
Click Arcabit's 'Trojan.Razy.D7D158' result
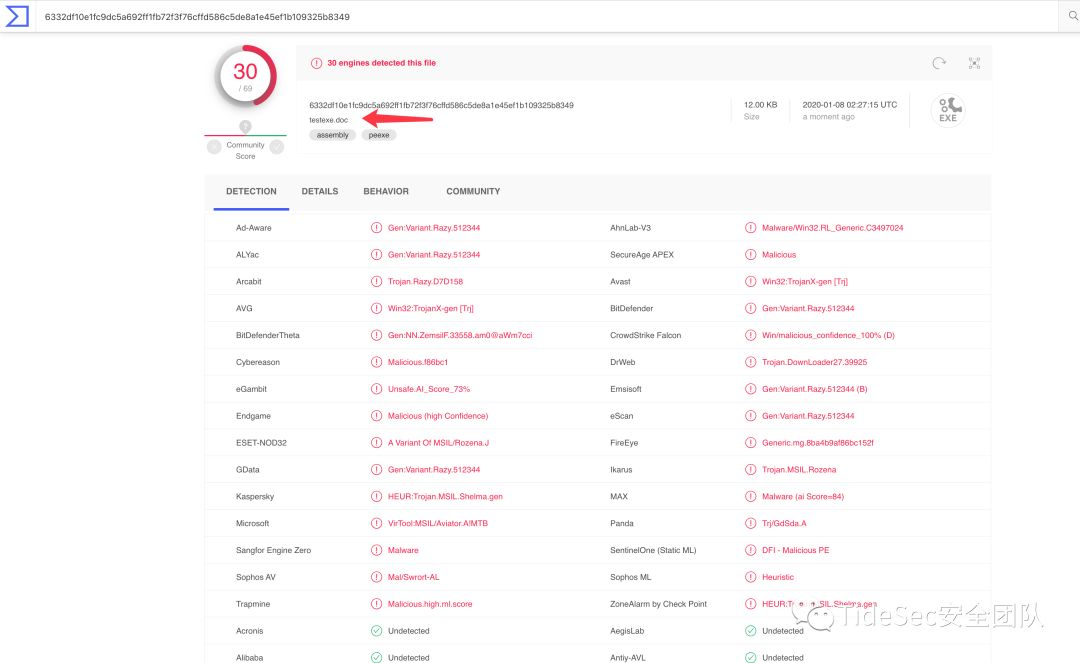pos(425,282)
